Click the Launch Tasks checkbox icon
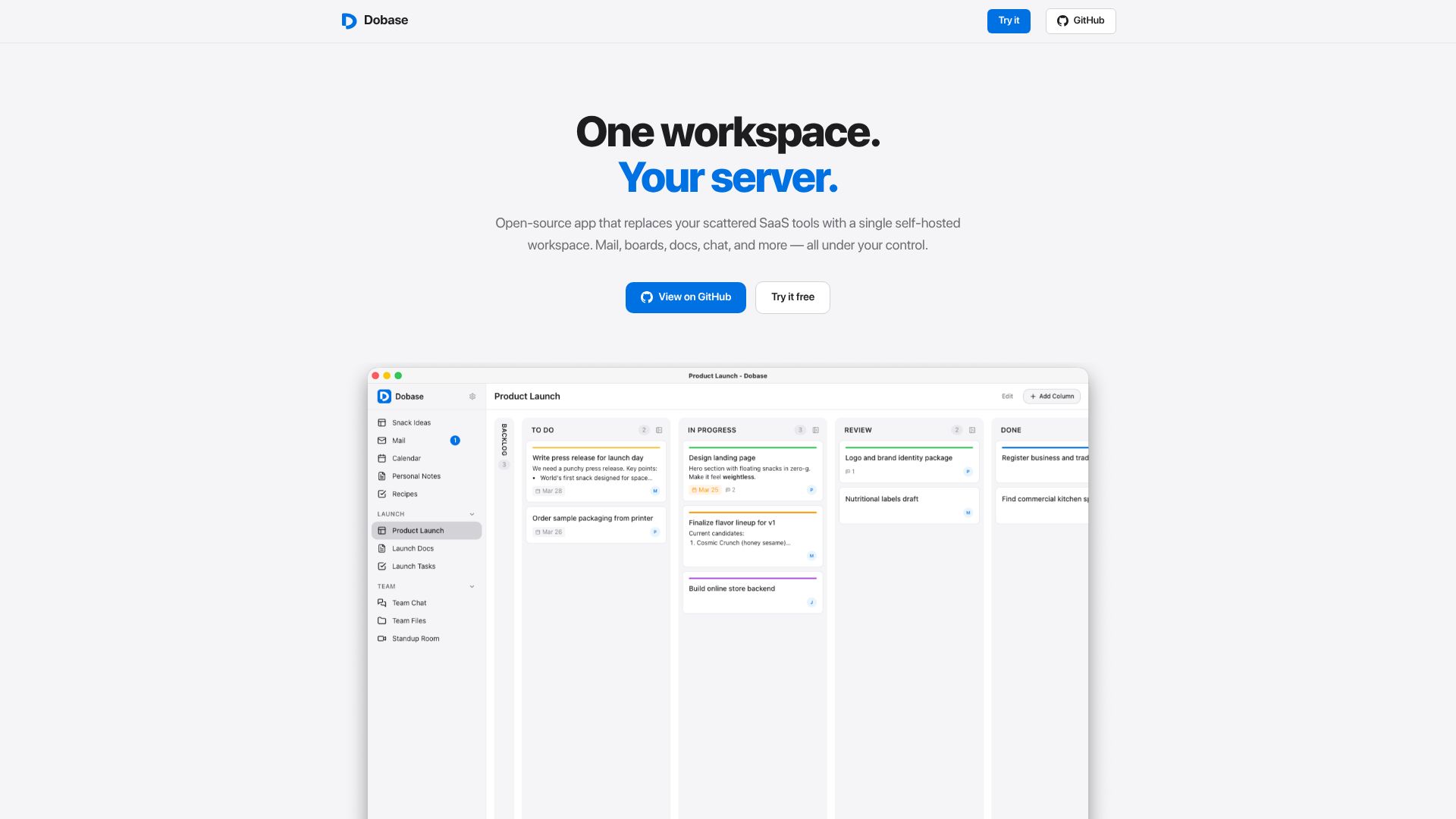Viewport: 1456px width, 819px height. click(x=382, y=566)
